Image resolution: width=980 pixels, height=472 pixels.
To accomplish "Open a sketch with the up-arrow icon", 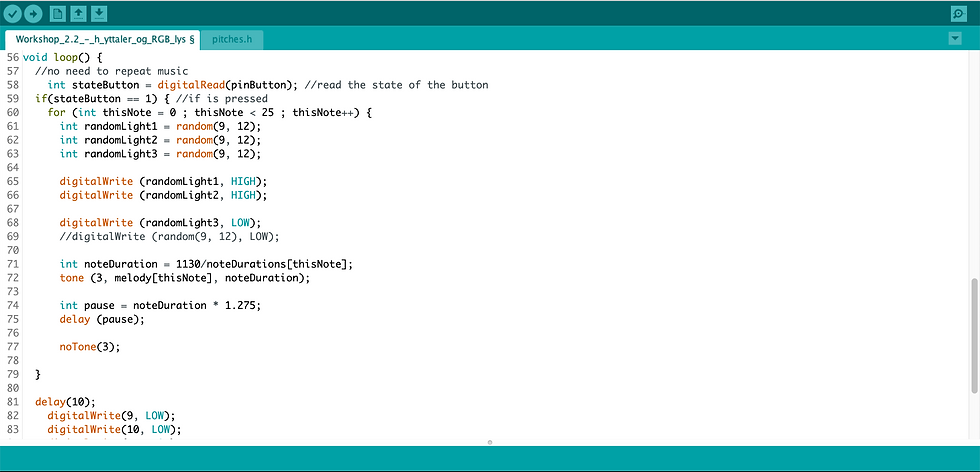I will [78, 13].
